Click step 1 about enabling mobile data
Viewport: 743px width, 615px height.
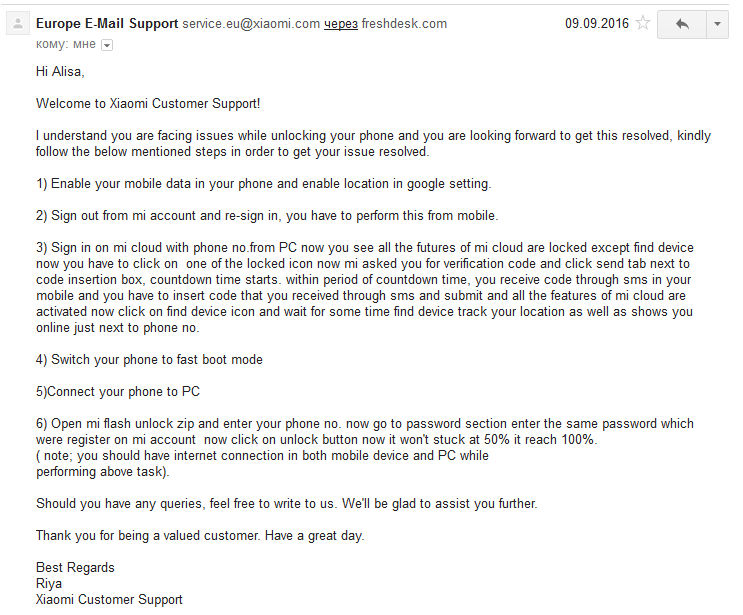click(x=264, y=184)
